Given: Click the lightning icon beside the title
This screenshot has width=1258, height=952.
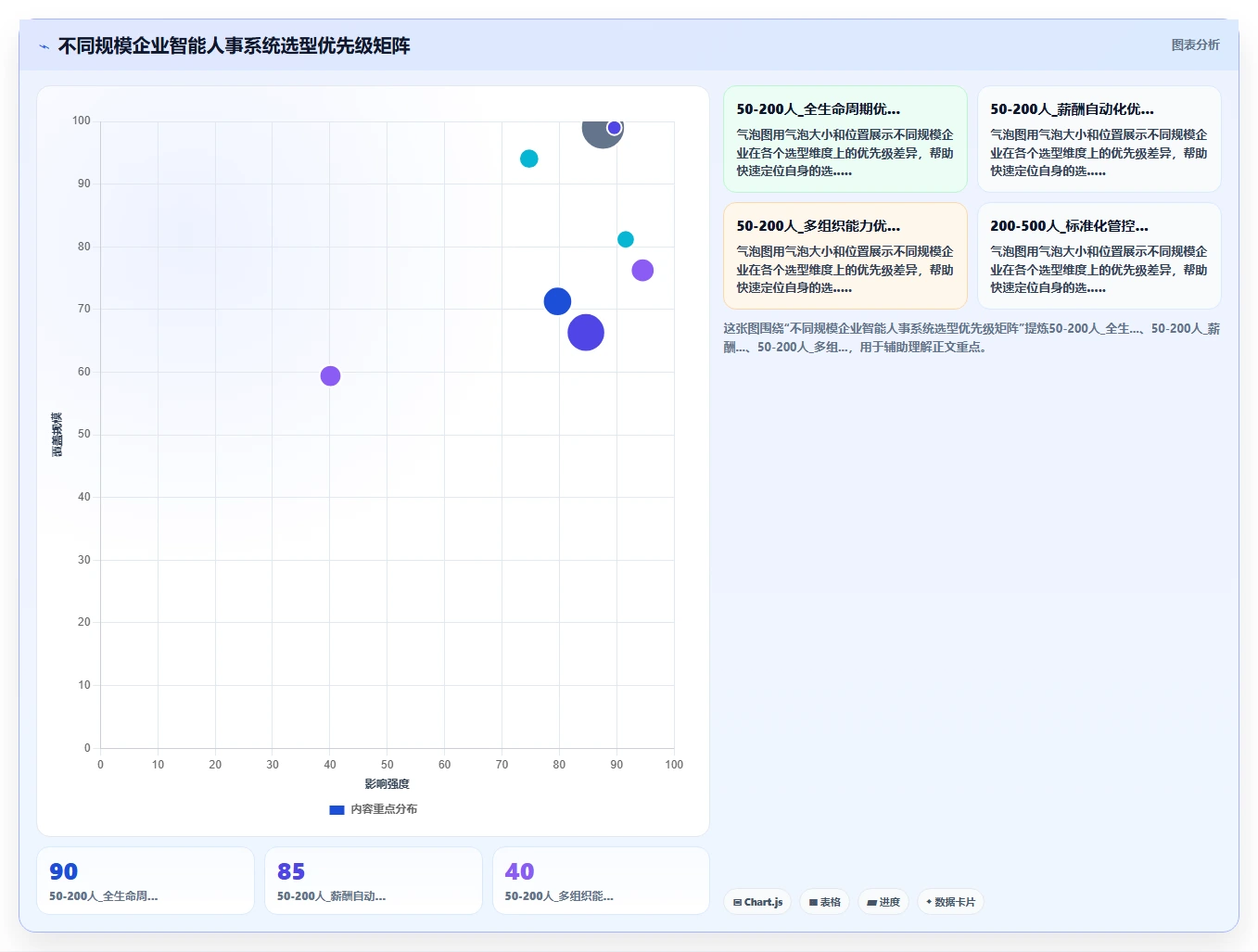Looking at the screenshot, I should (x=44, y=46).
